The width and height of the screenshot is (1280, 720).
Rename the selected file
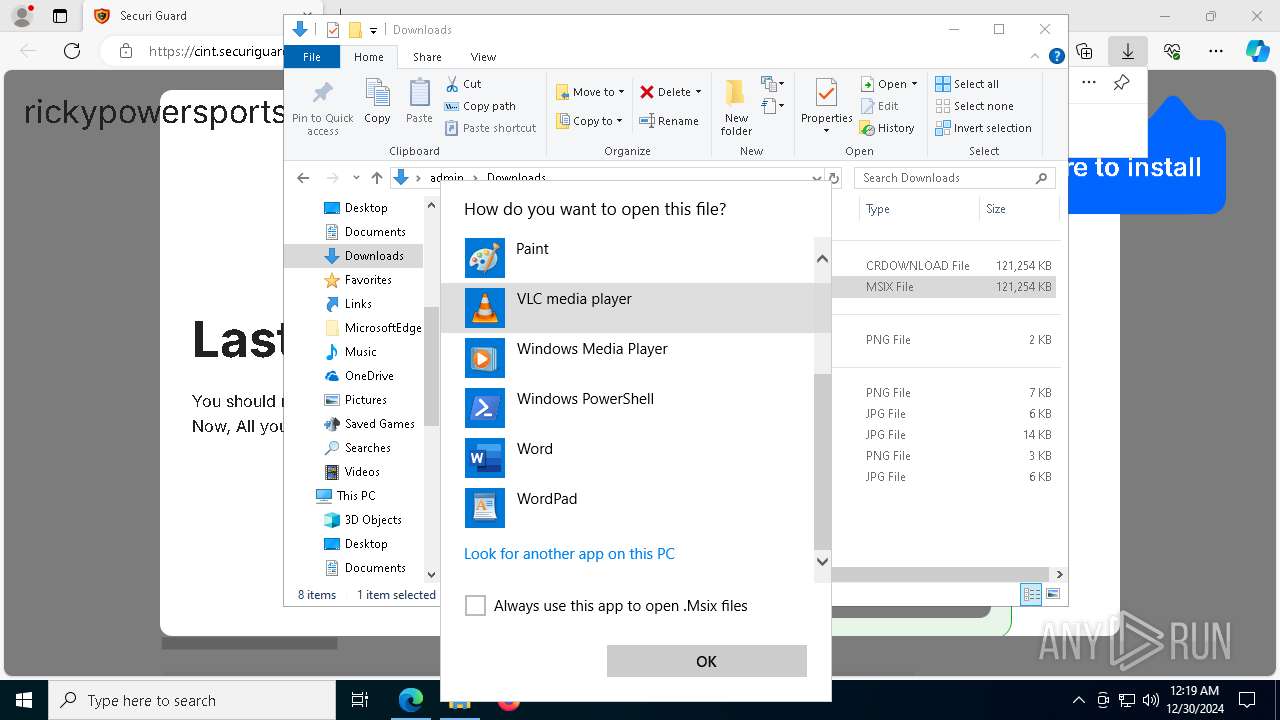[x=669, y=121]
